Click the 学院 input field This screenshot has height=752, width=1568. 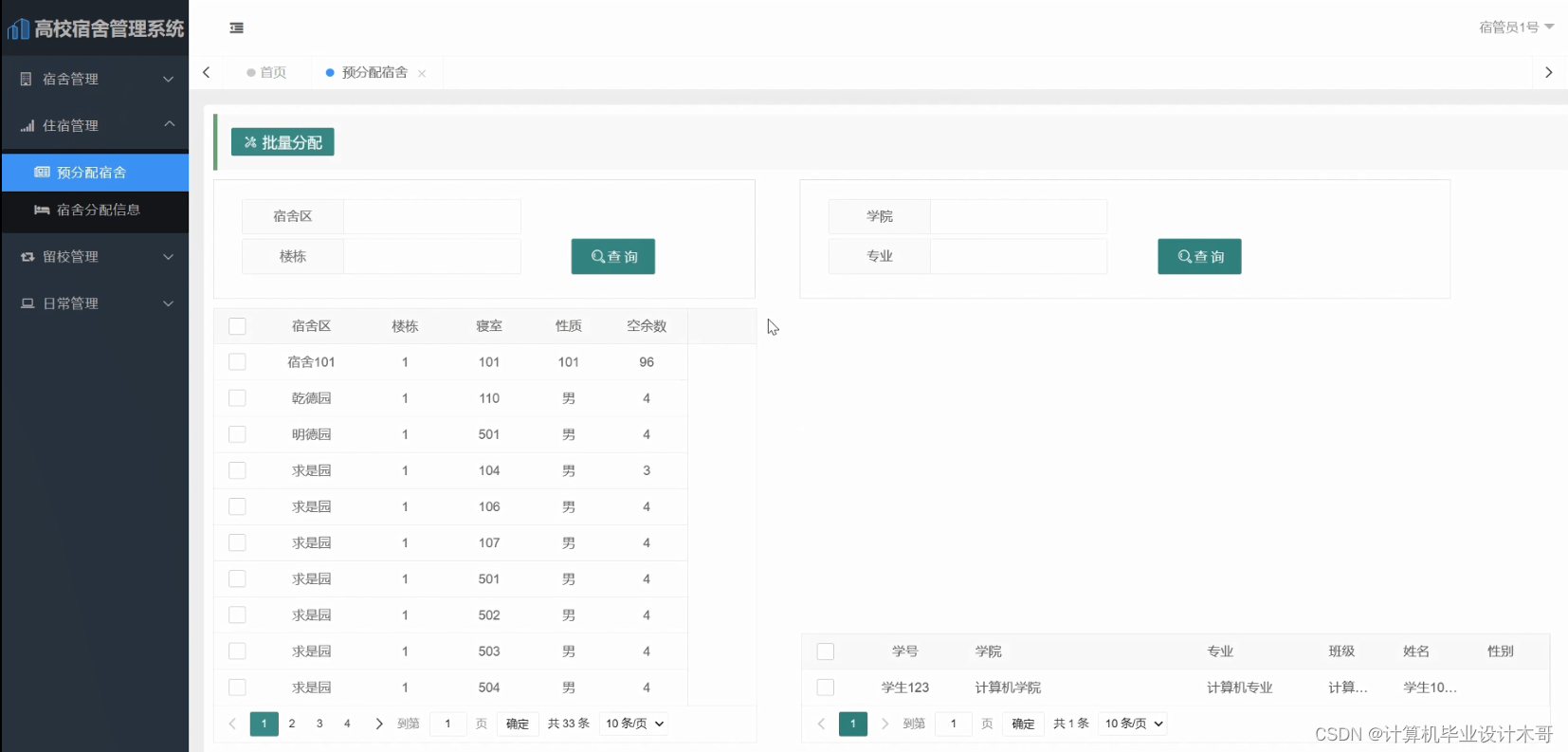[1018, 216]
